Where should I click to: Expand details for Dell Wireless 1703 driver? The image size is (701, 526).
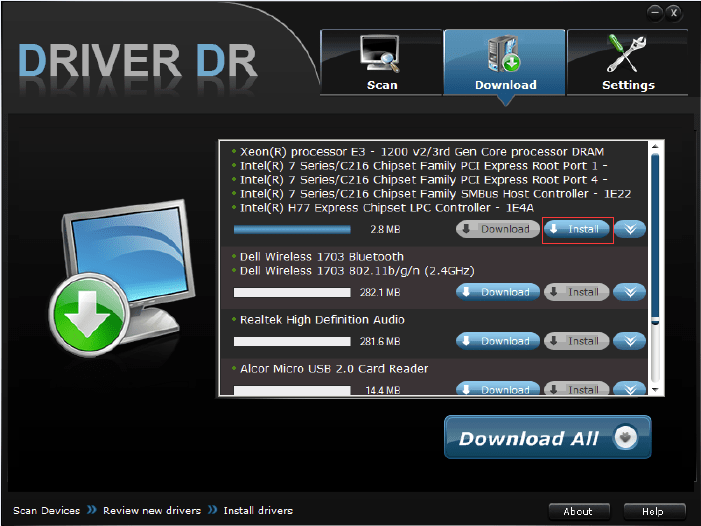pyautogui.click(x=629, y=292)
